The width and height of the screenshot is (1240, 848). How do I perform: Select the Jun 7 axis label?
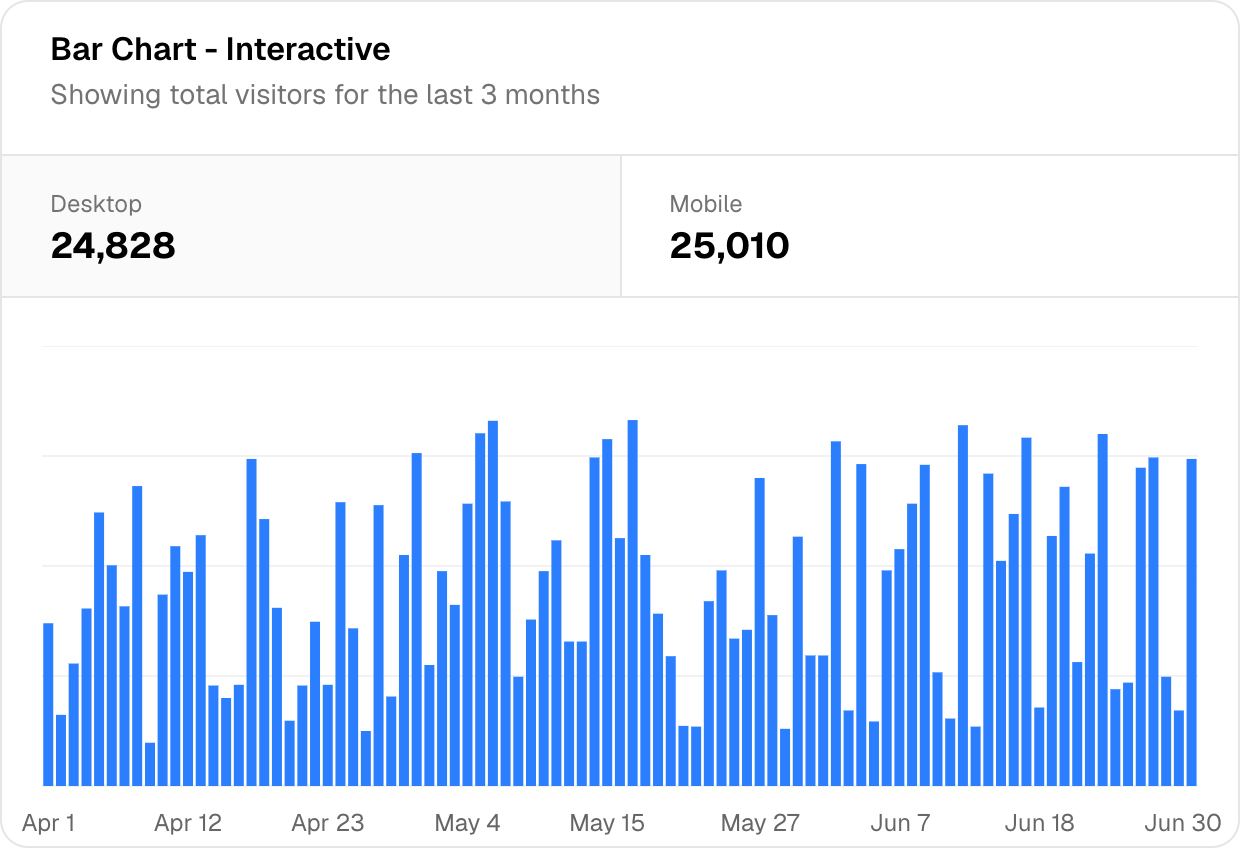coord(900,823)
